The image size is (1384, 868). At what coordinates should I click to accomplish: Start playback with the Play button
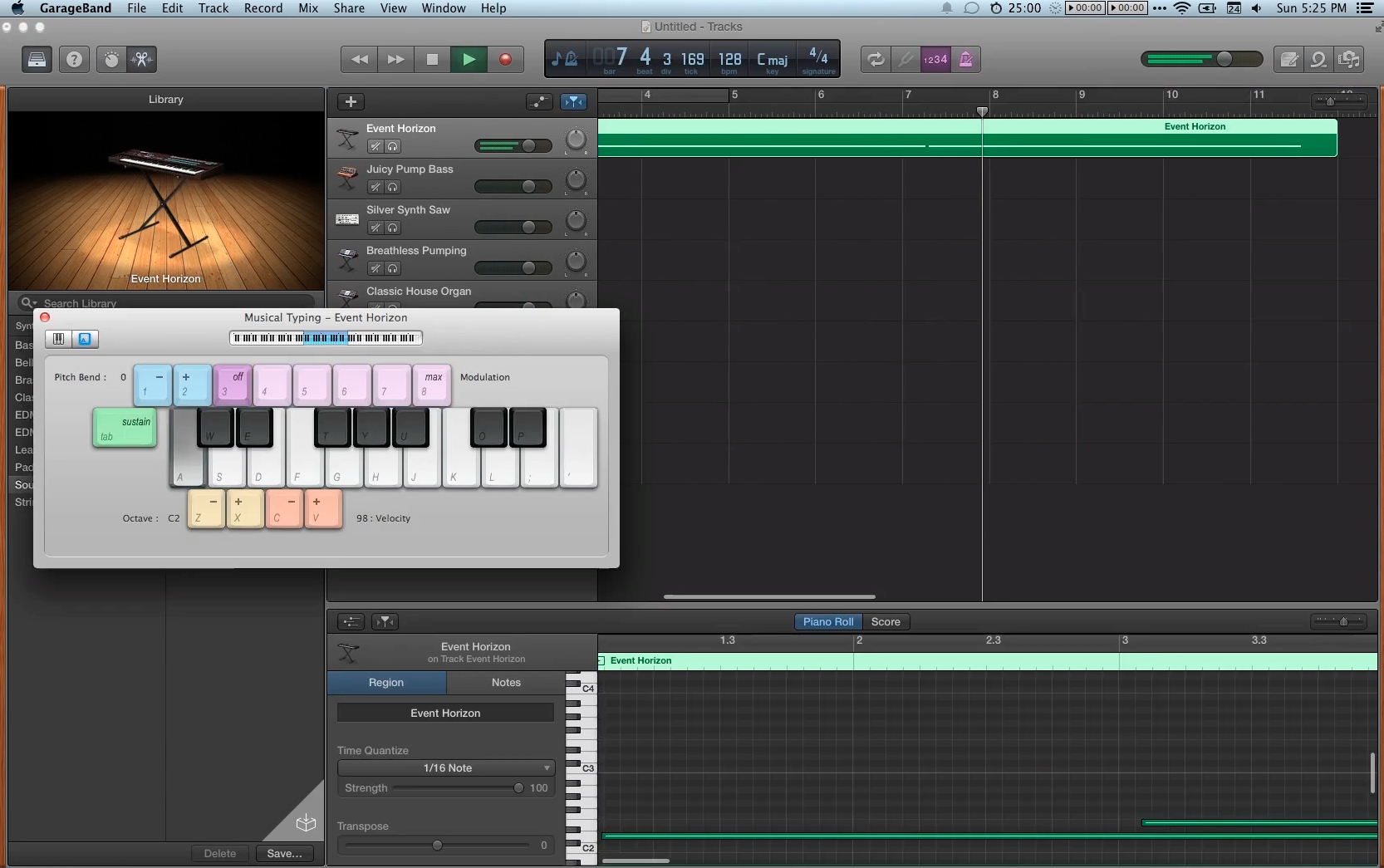tap(469, 59)
